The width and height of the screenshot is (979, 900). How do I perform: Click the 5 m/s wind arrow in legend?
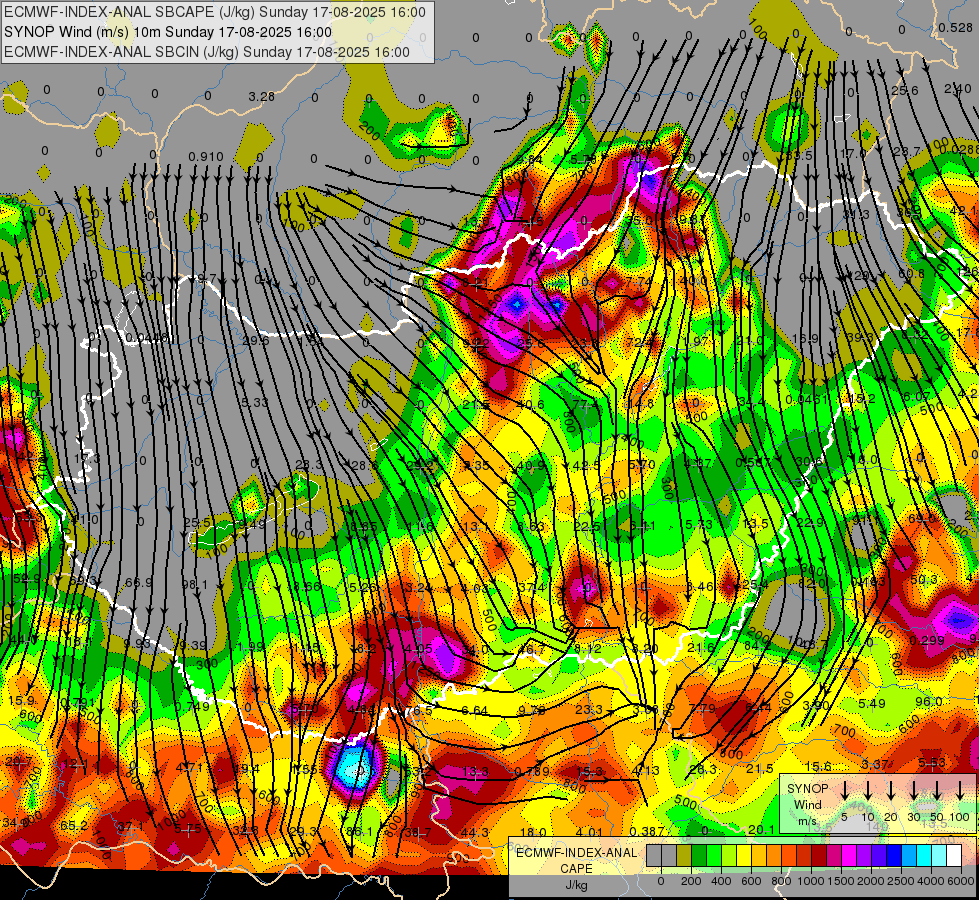(x=844, y=791)
